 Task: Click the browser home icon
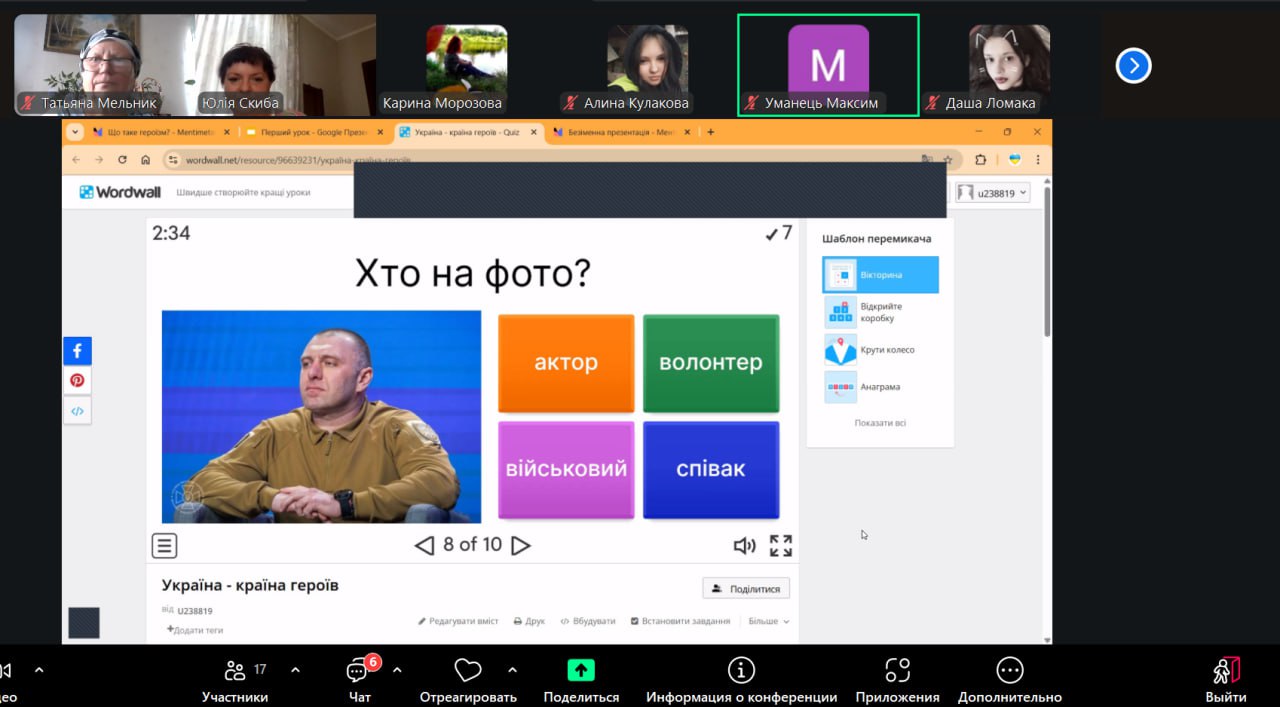pos(145,160)
